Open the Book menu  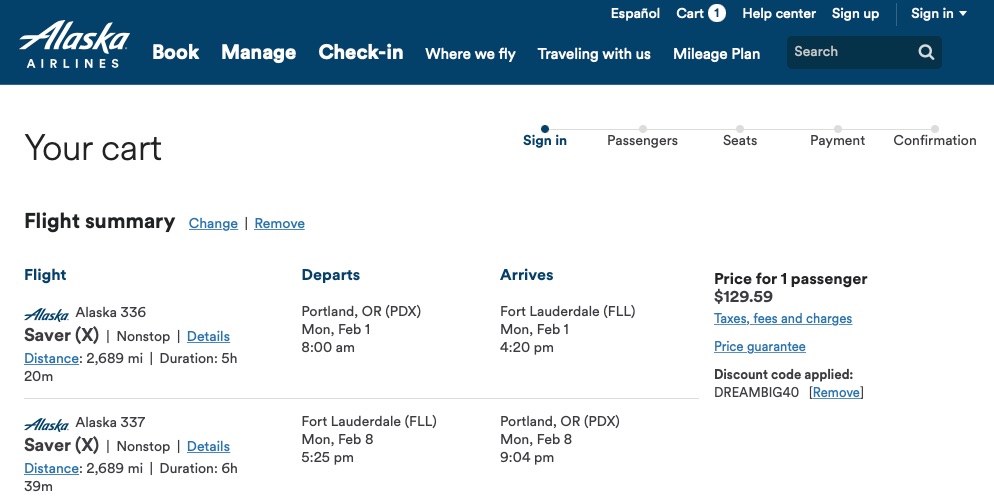point(176,52)
